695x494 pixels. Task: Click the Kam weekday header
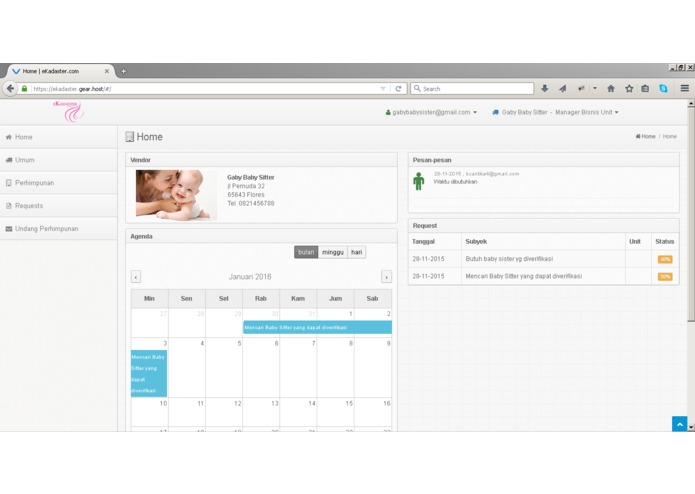pyautogui.click(x=298, y=299)
